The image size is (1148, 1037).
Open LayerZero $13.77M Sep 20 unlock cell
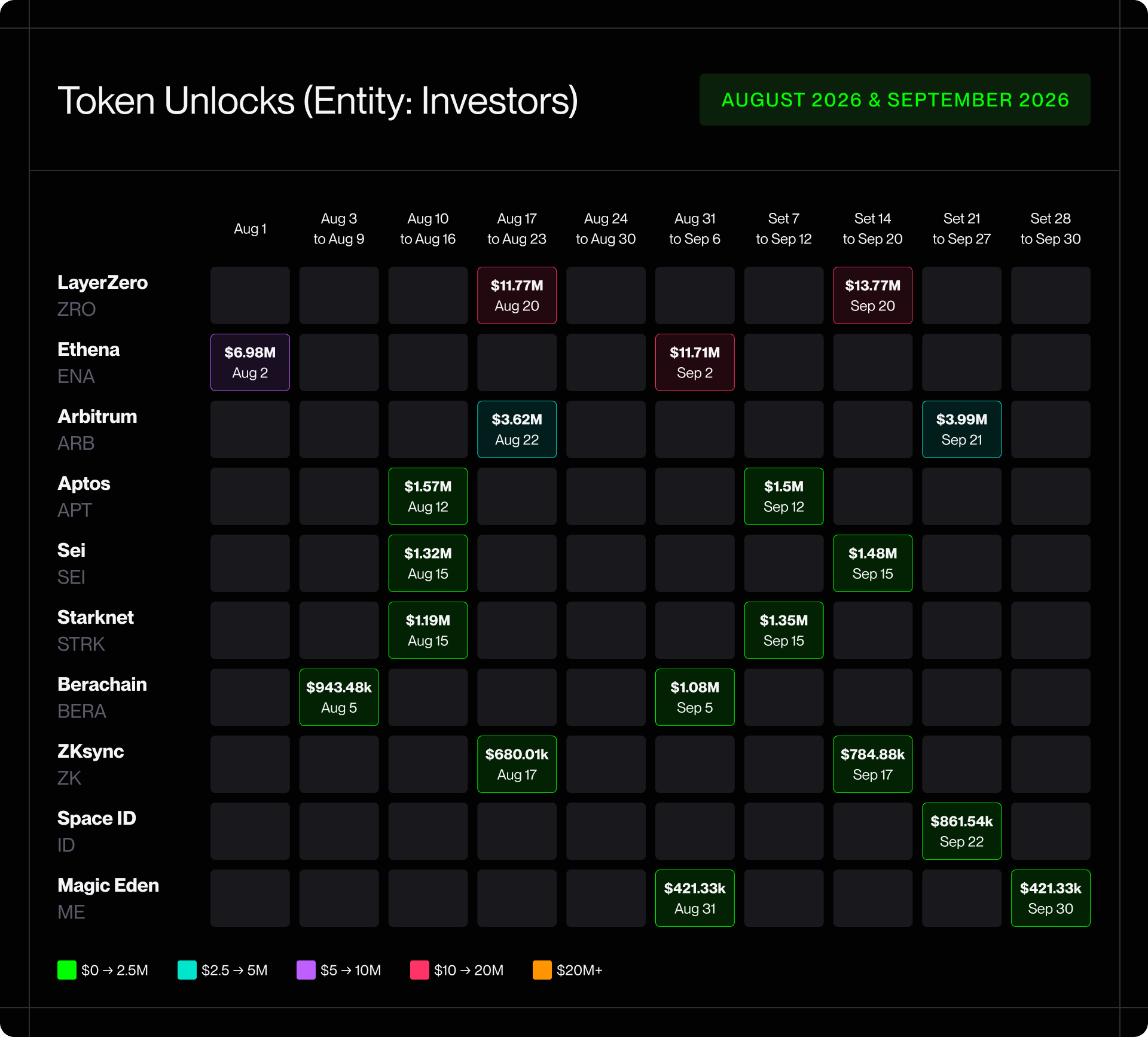(872, 295)
